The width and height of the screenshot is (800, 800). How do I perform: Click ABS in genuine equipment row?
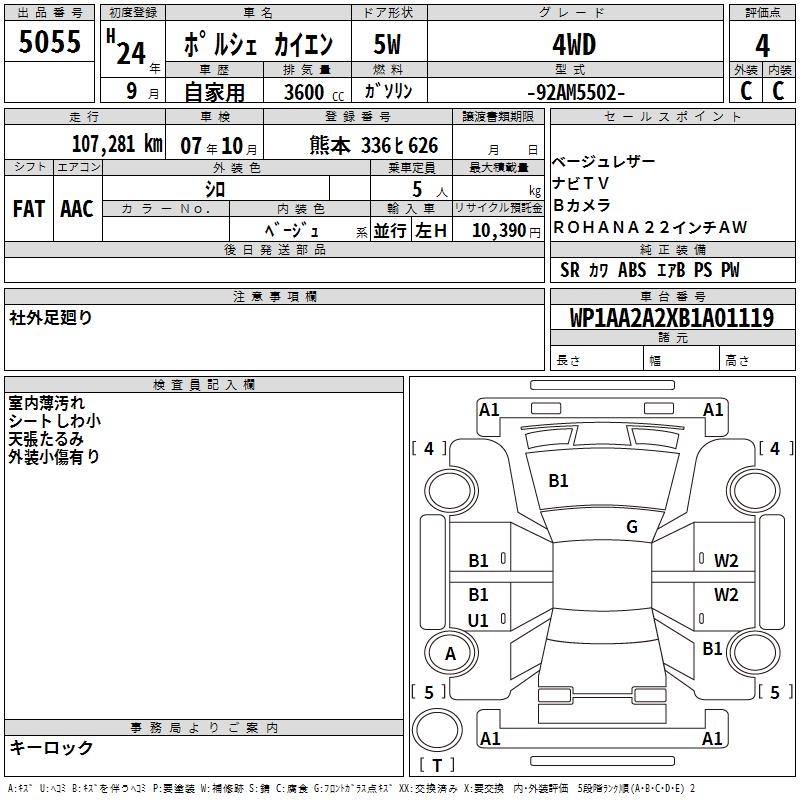tap(632, 270)
